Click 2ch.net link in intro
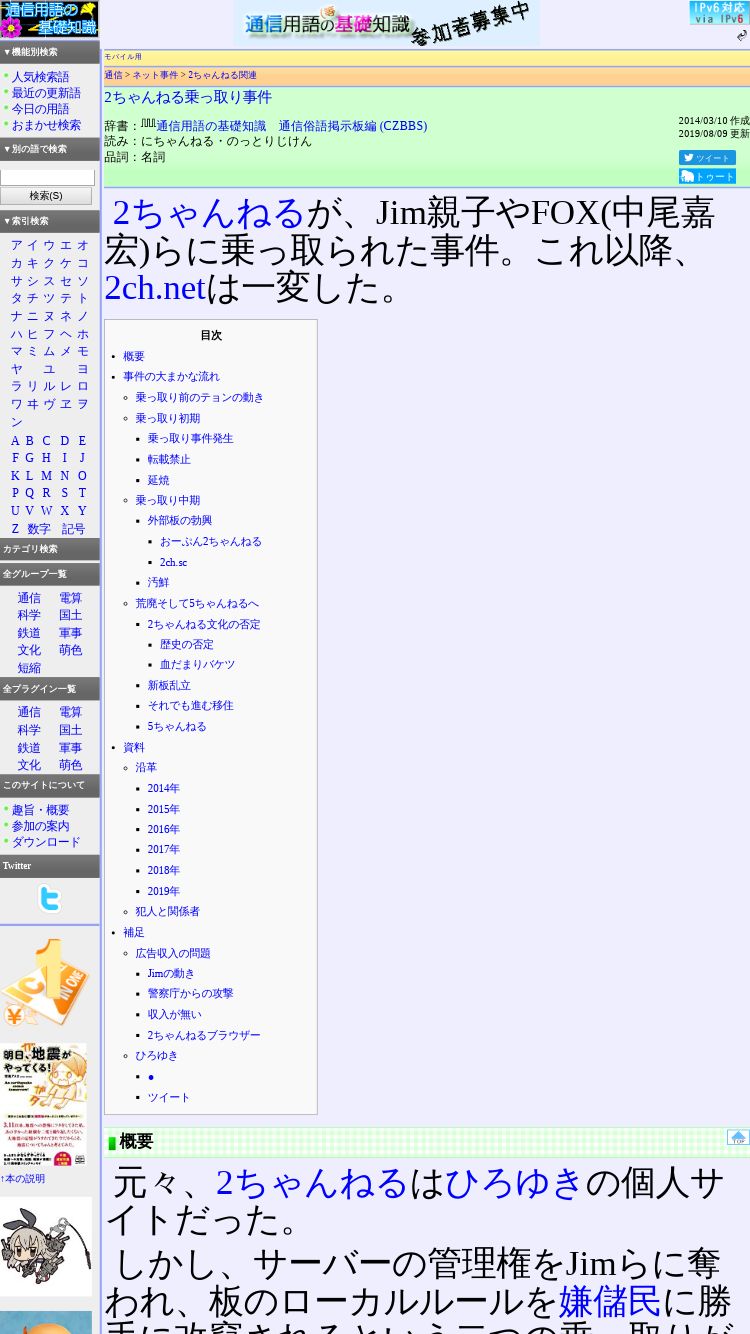Viewport: 750px width, 1334px height. pos(155,287)
